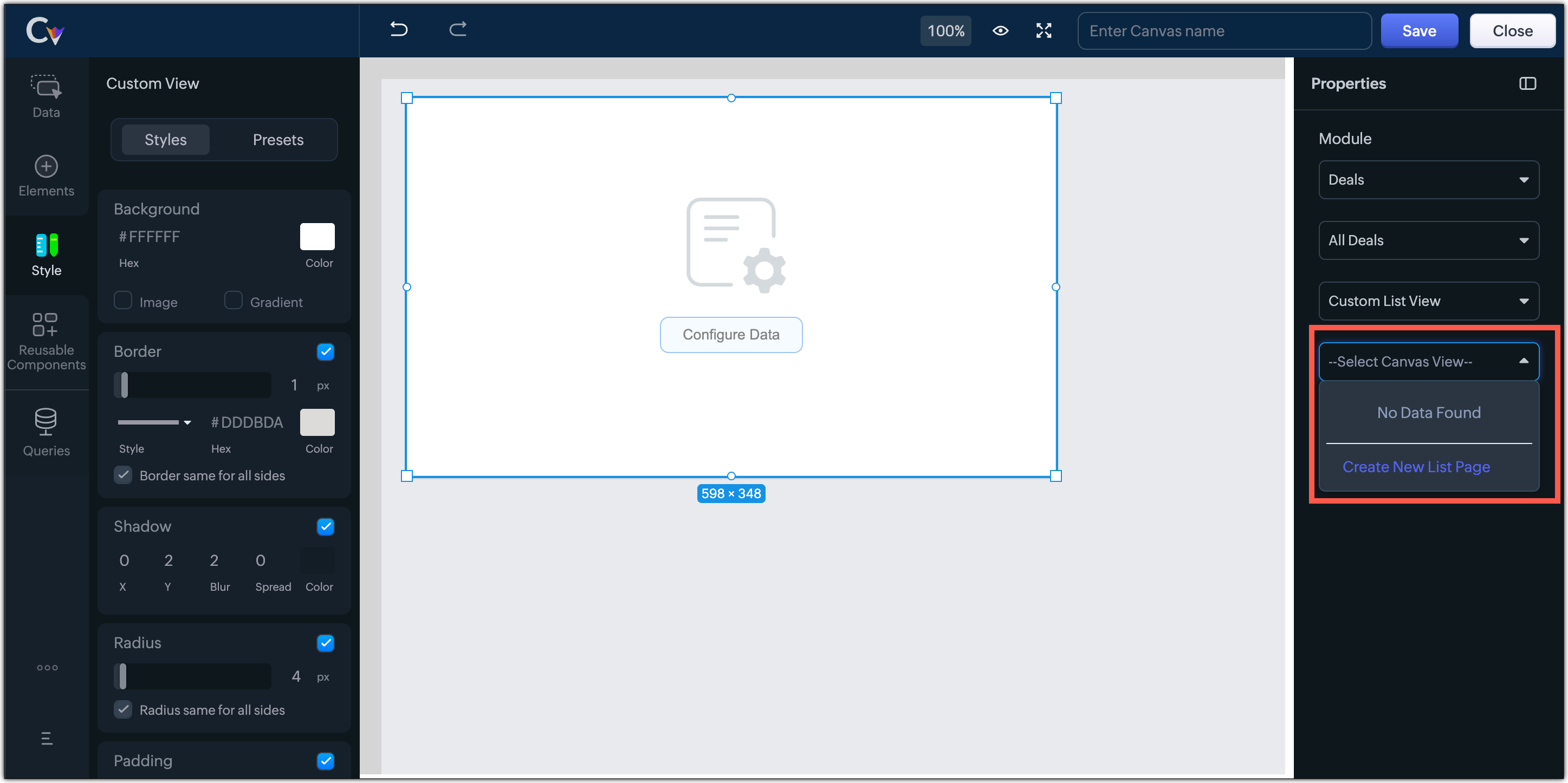Collapse the Properties panel icon

tap(1527, 83)
